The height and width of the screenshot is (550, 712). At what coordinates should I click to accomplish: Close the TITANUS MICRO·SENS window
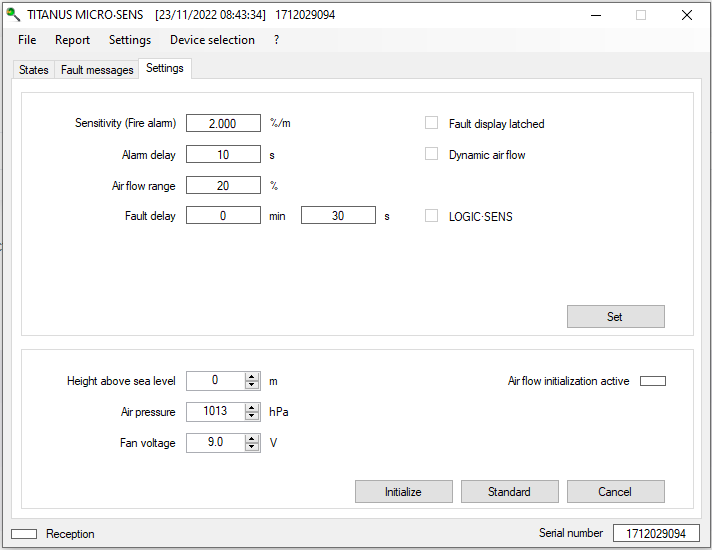pos(687,15)
